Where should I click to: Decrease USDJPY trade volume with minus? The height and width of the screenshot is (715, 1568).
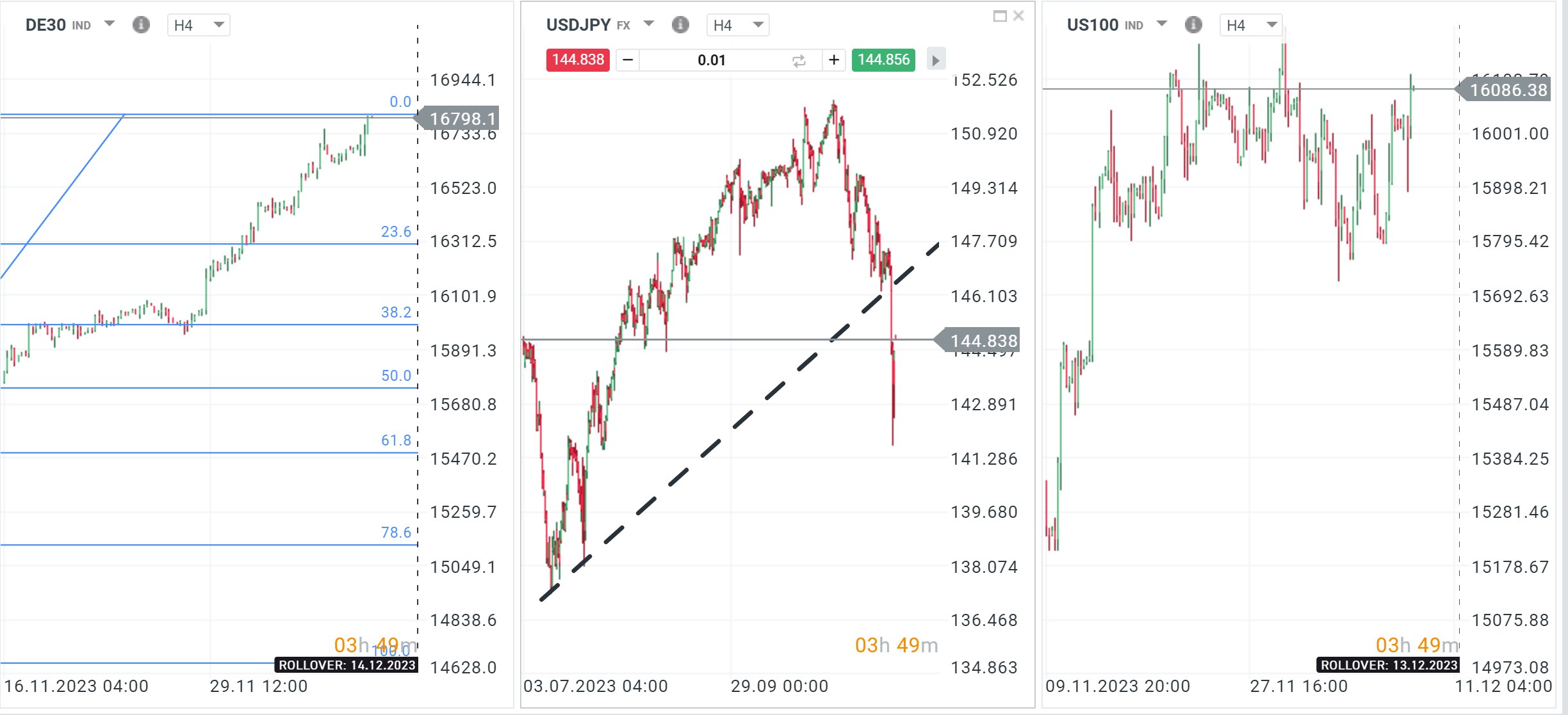[x=628, y=60]
